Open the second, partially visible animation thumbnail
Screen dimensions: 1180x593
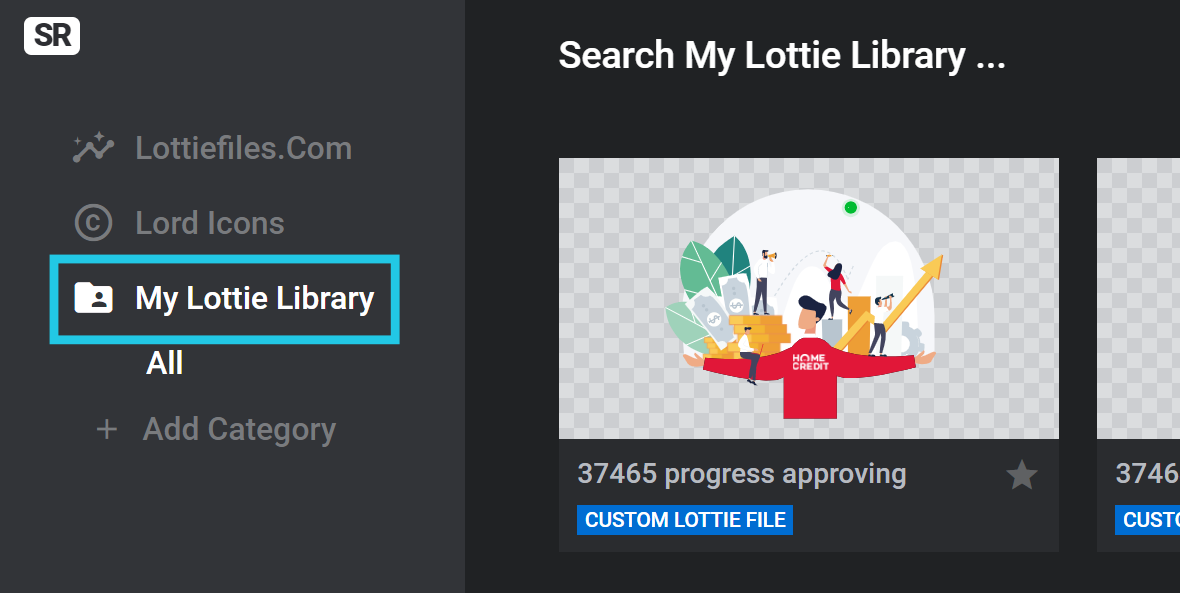coord(1138,298)
